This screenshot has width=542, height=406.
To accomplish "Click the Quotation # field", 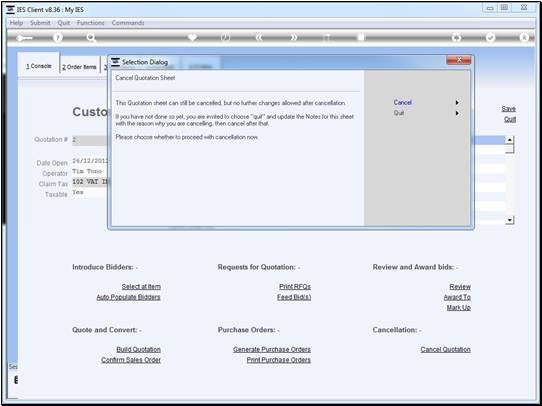I will click(x=90, y=140).
